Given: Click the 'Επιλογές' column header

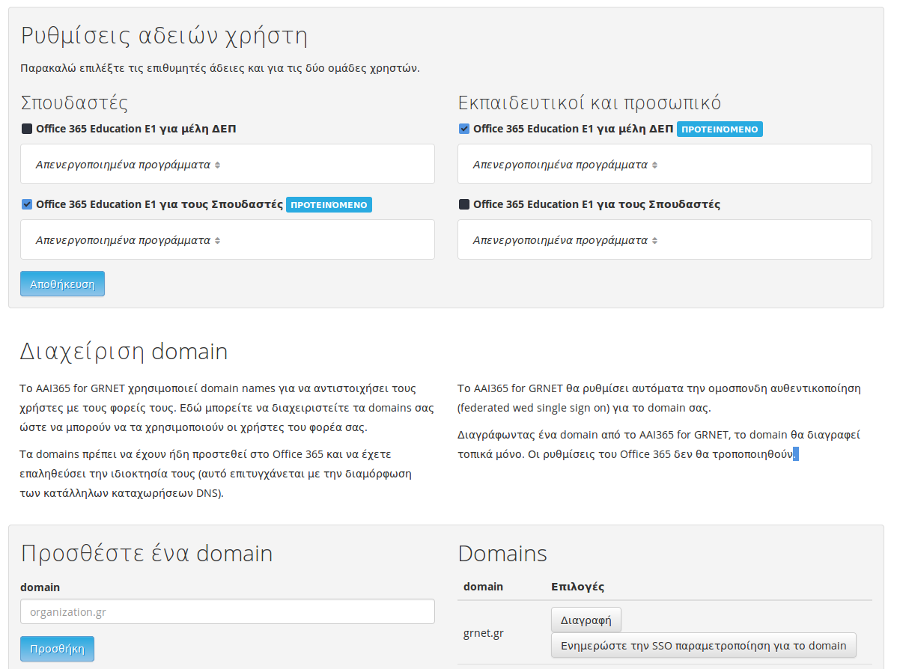Looking at the screenshot, I should (x=577, y=587).
